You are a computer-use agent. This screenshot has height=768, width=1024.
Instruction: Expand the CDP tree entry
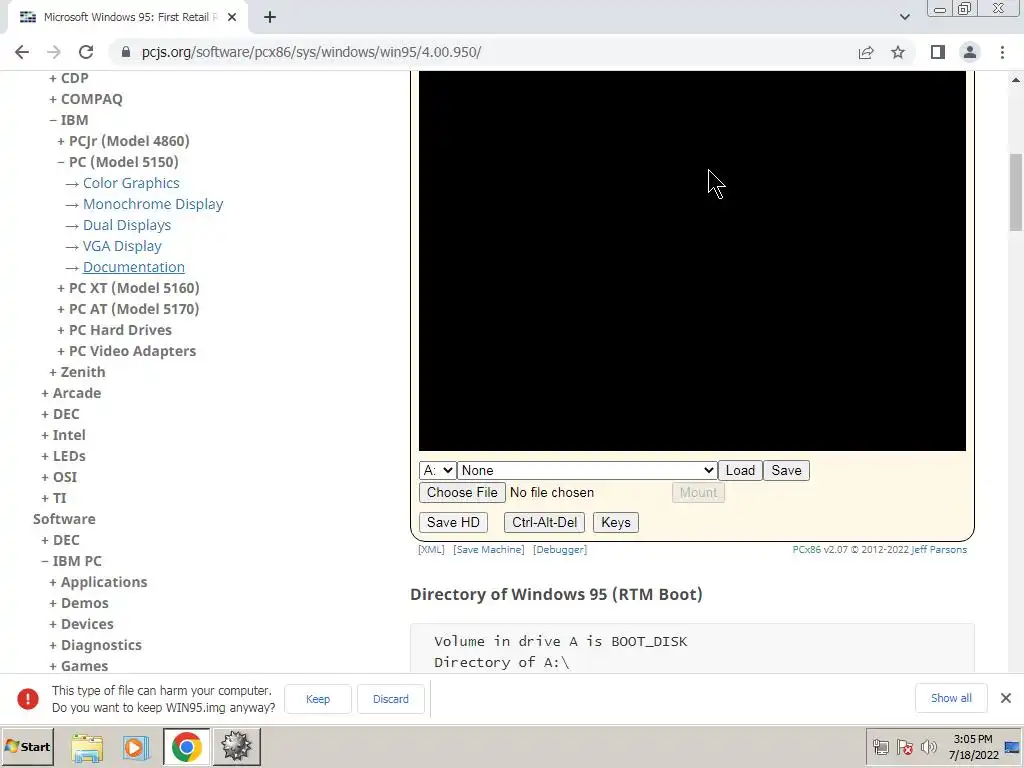[x=69, y=78]
